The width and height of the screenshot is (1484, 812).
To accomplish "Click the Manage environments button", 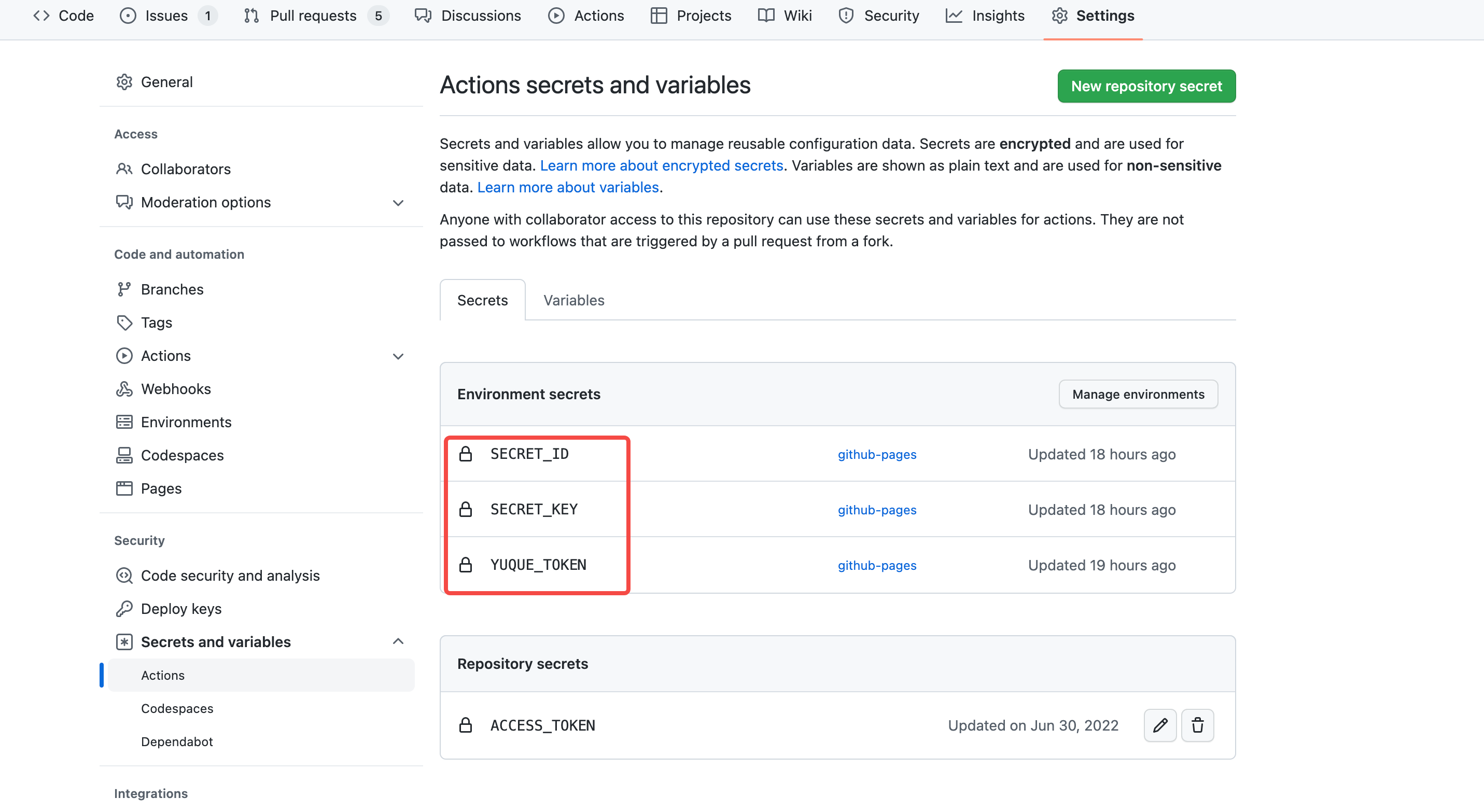I will coord(1138,394).
